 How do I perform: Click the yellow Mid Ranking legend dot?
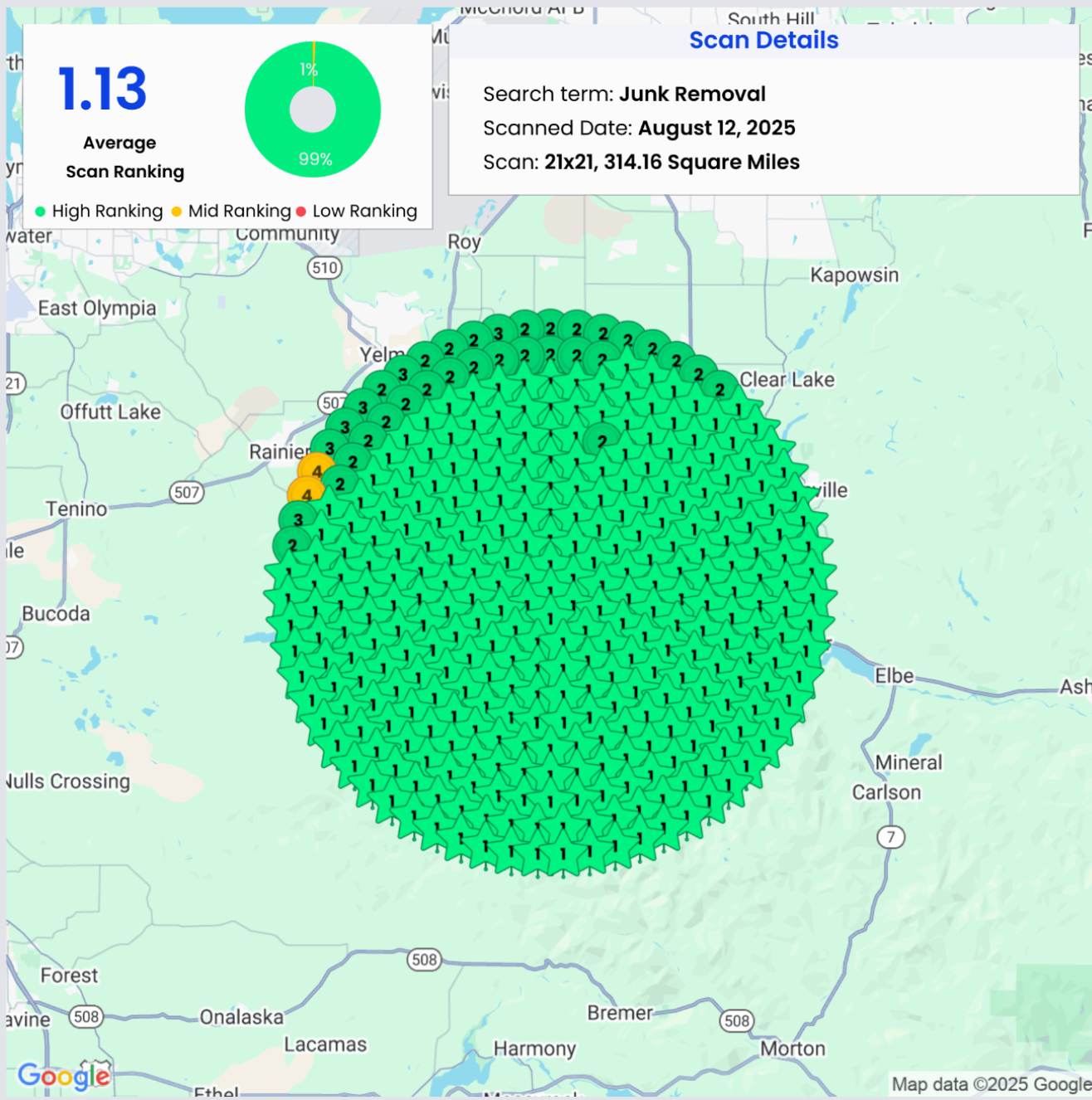[176, 212]
